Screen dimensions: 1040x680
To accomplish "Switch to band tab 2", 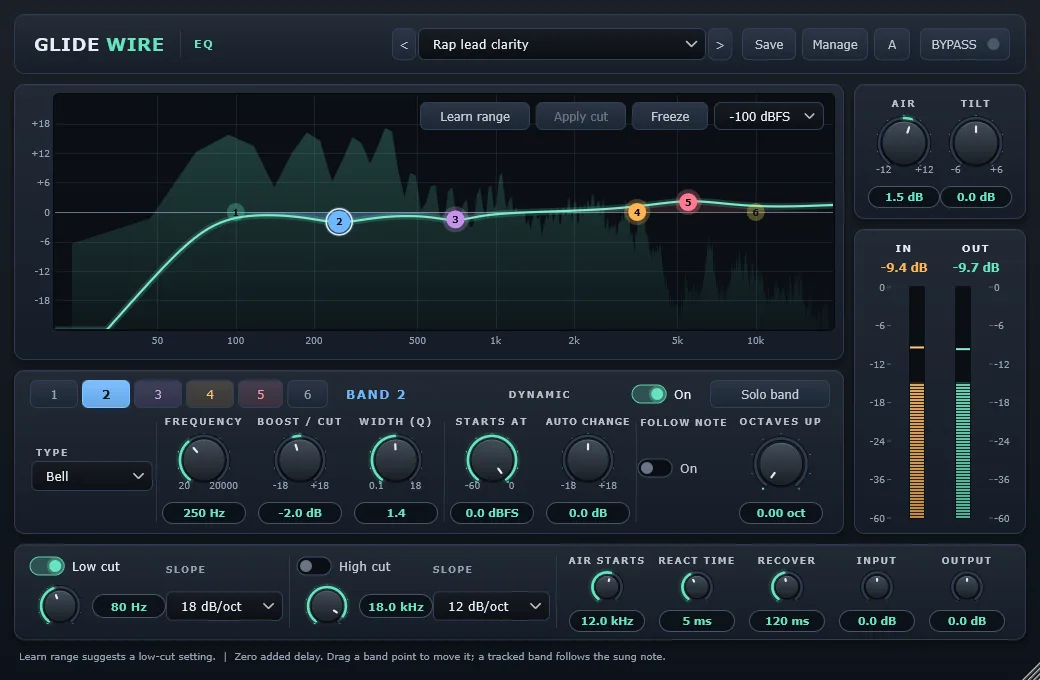I will coord(105,394).
